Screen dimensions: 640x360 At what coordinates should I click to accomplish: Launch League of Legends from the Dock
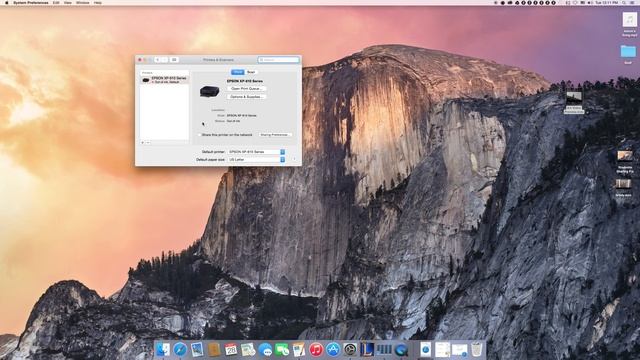pyautogui.click(x=367, y=350)
